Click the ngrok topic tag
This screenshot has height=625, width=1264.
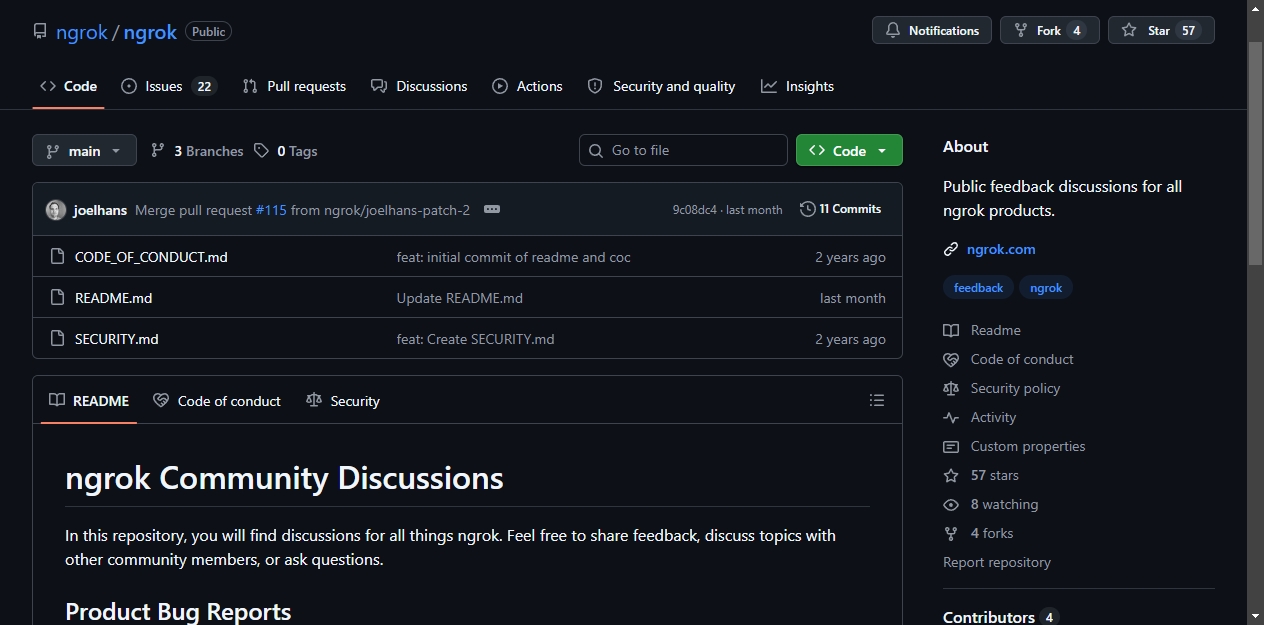(x=1046, y=288)
